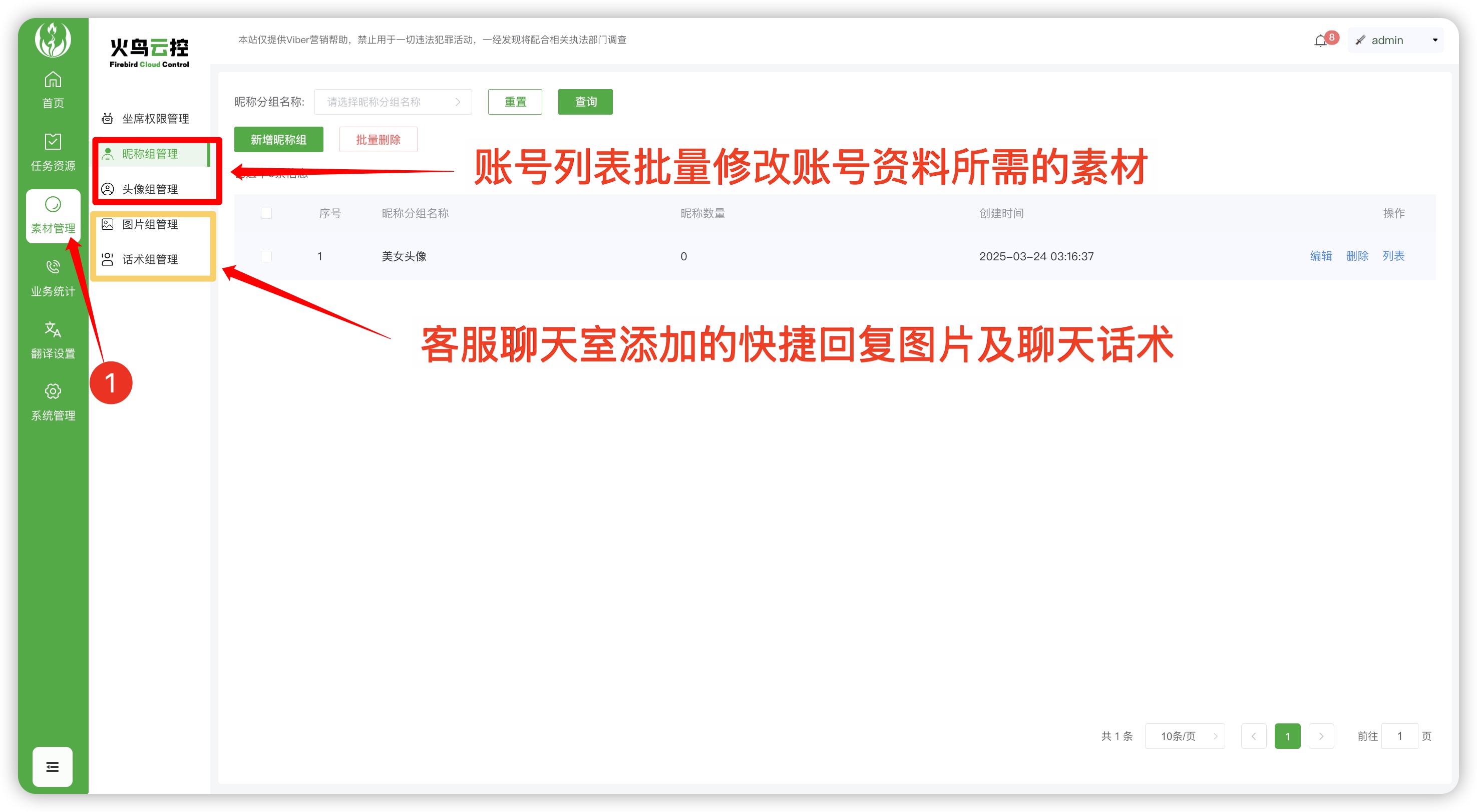The height and width of the screenshot is (812, 1477).
Task: Open 翻译设置 translate icon
Action: coord(53,329)
